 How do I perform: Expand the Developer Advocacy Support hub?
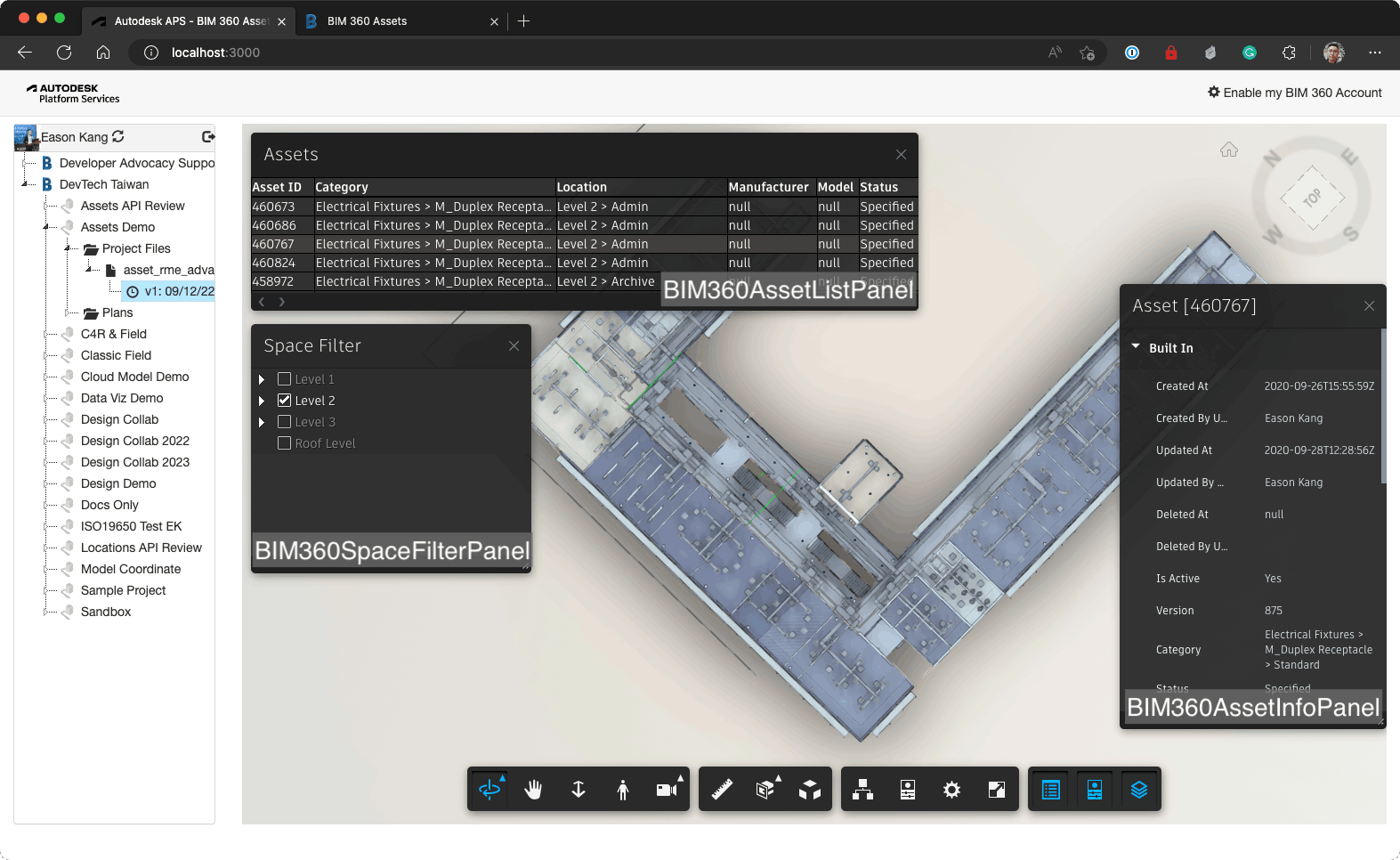click(x=25, y=163)
